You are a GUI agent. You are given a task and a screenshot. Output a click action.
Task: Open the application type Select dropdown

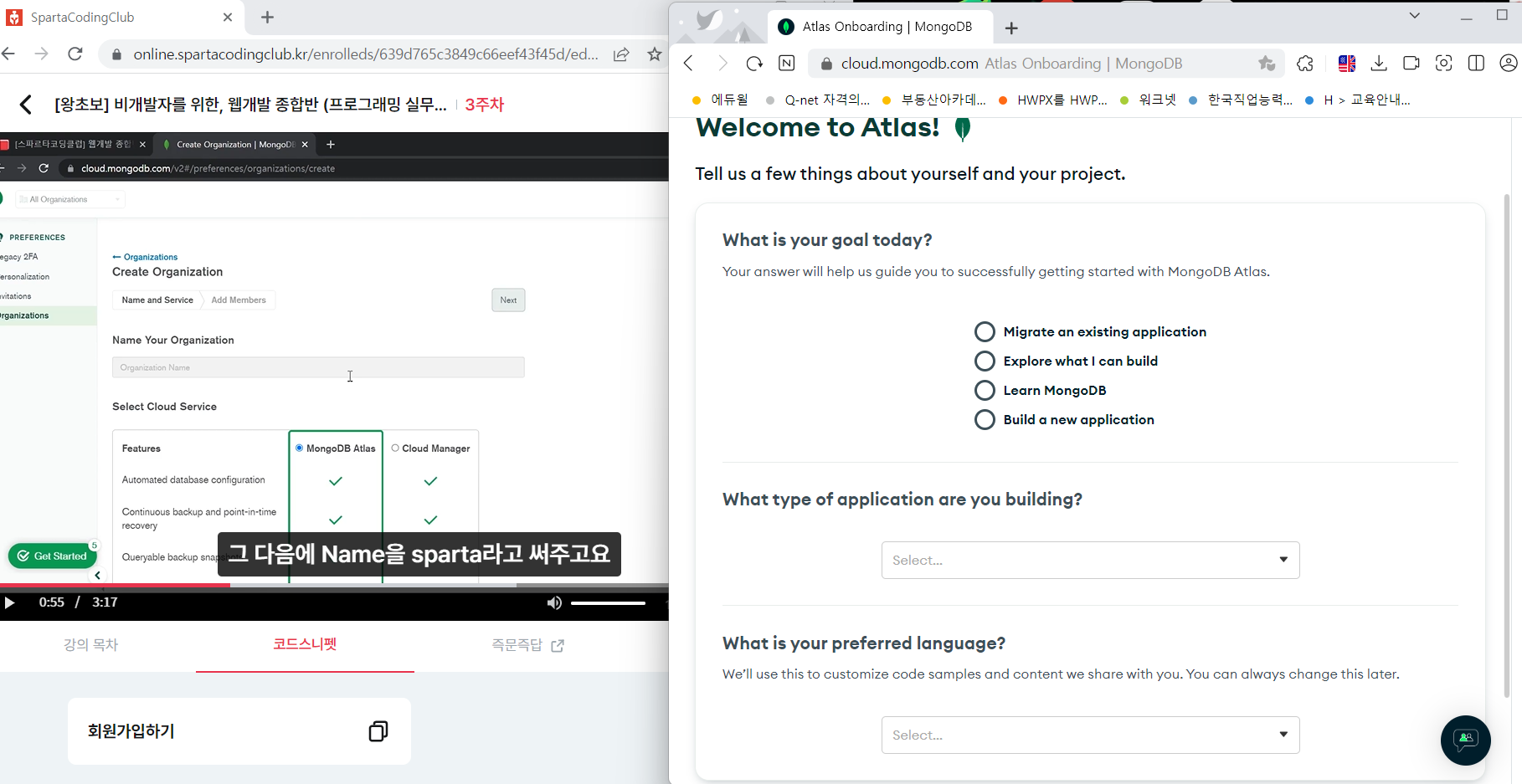(x=1090, y=561)
